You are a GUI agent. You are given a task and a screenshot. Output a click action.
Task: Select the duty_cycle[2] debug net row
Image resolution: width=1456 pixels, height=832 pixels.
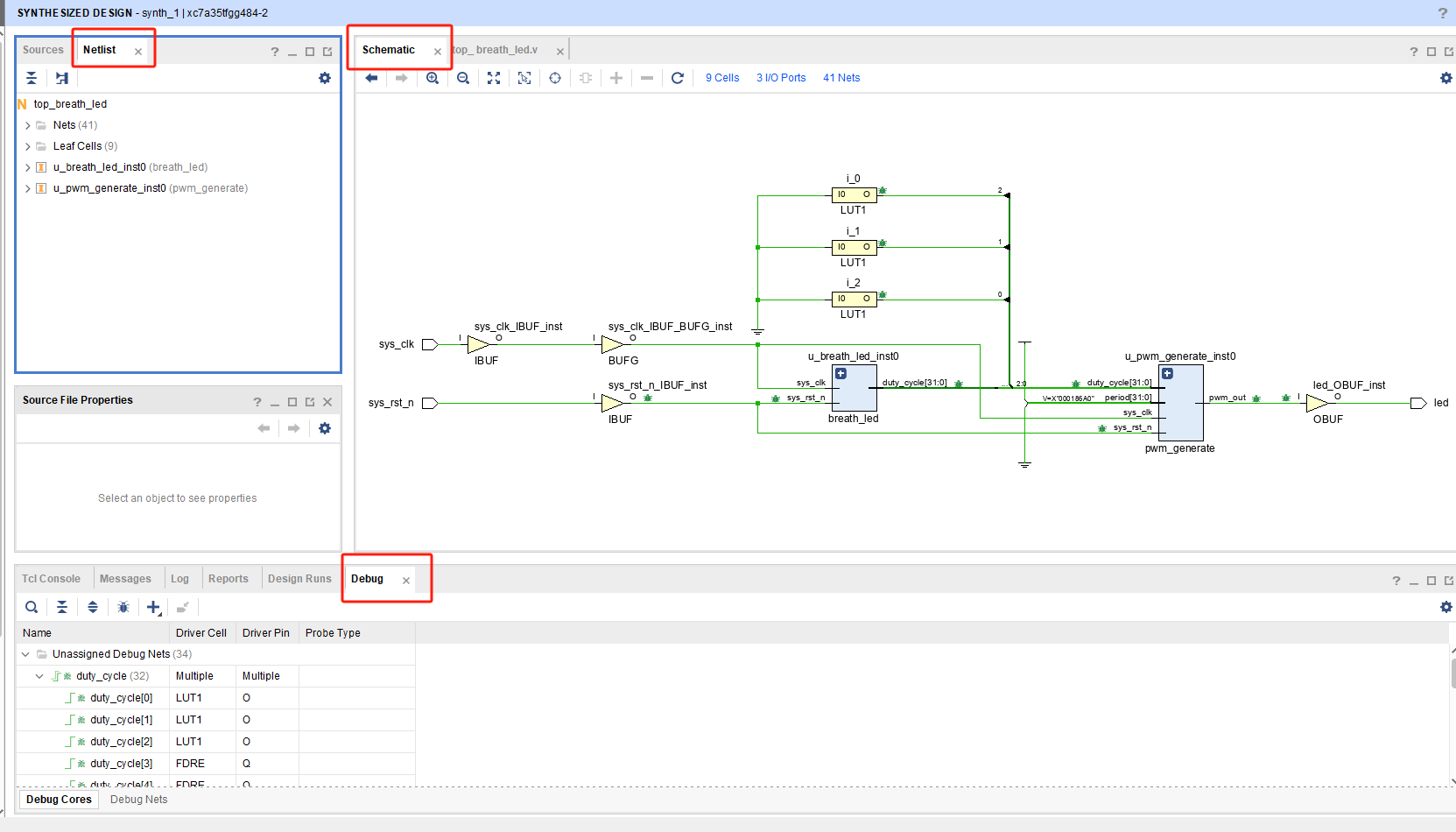(215, 742)
